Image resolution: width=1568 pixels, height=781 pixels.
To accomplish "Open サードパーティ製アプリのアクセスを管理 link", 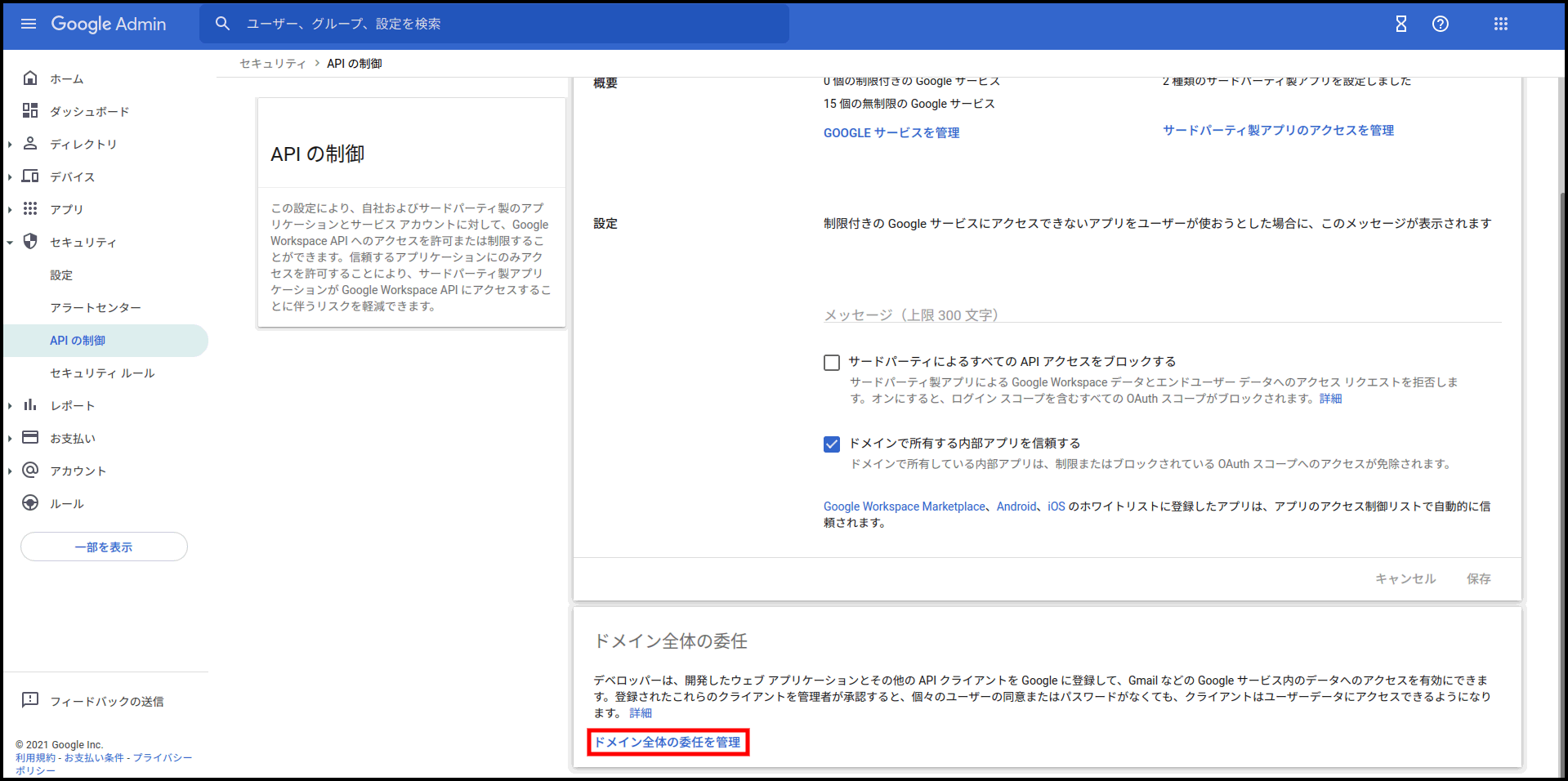I will (x=1279, y=130).
